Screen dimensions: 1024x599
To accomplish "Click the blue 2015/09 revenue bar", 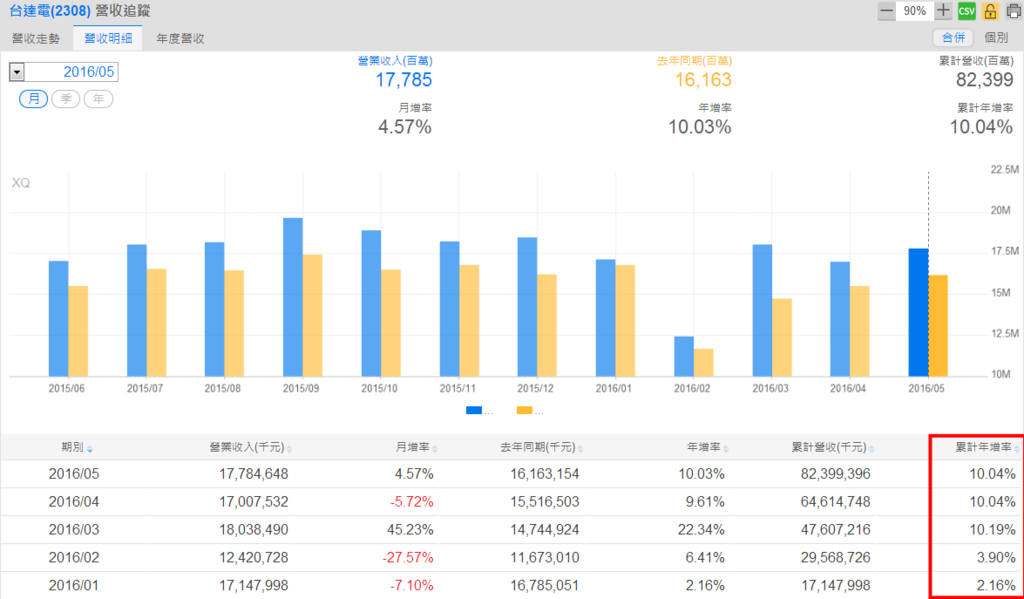I will pos(293,297).
